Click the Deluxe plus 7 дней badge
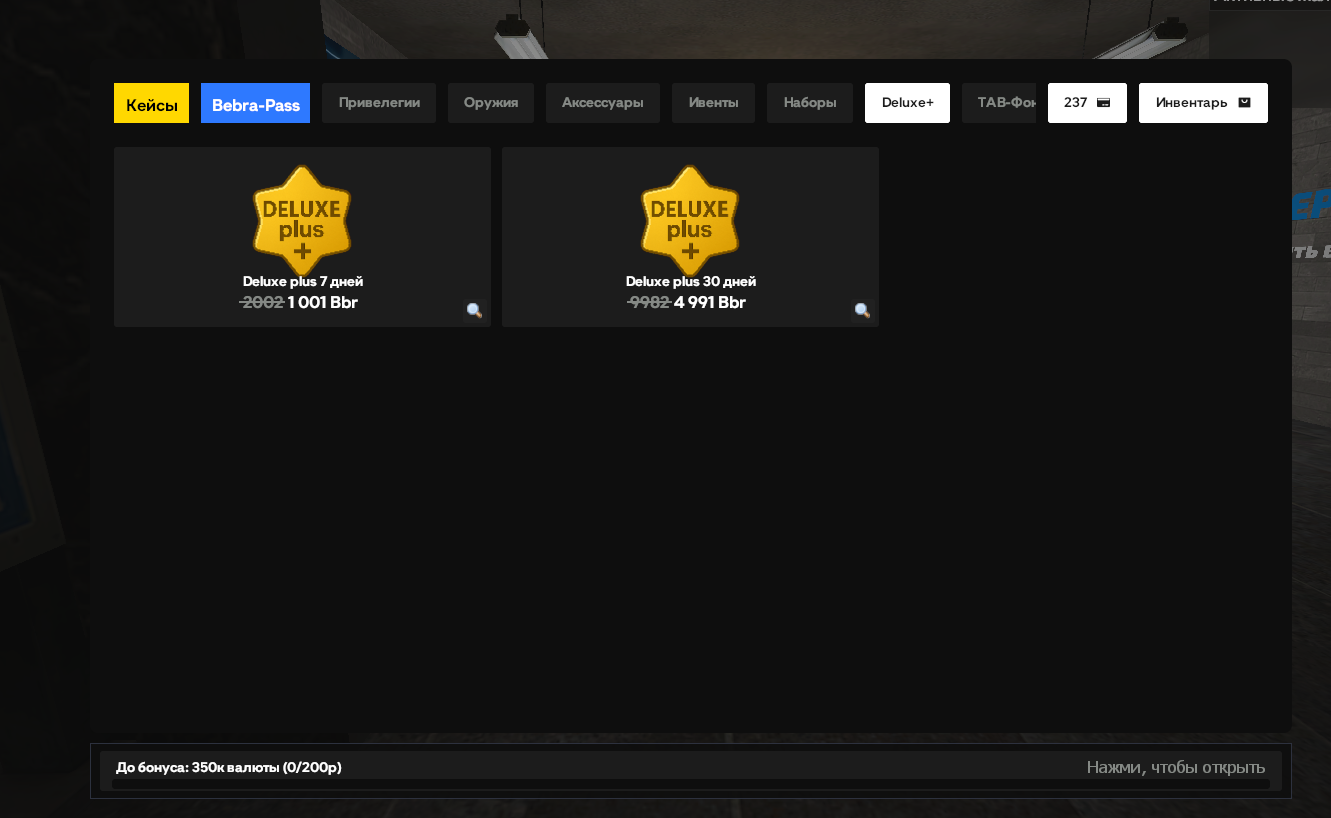Screen dimensions: 1331x818 coord(302,220)
